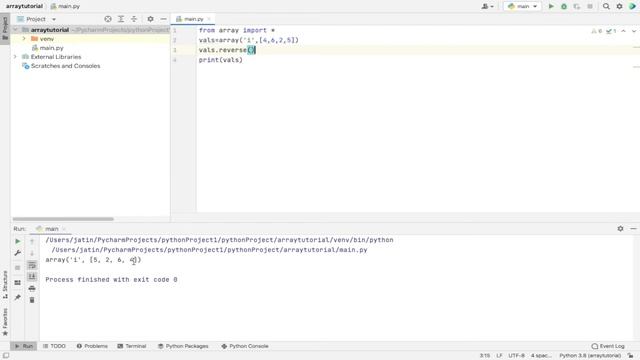
Task: Collapse all icon in Project panel
Action: (x=134, y=19)
